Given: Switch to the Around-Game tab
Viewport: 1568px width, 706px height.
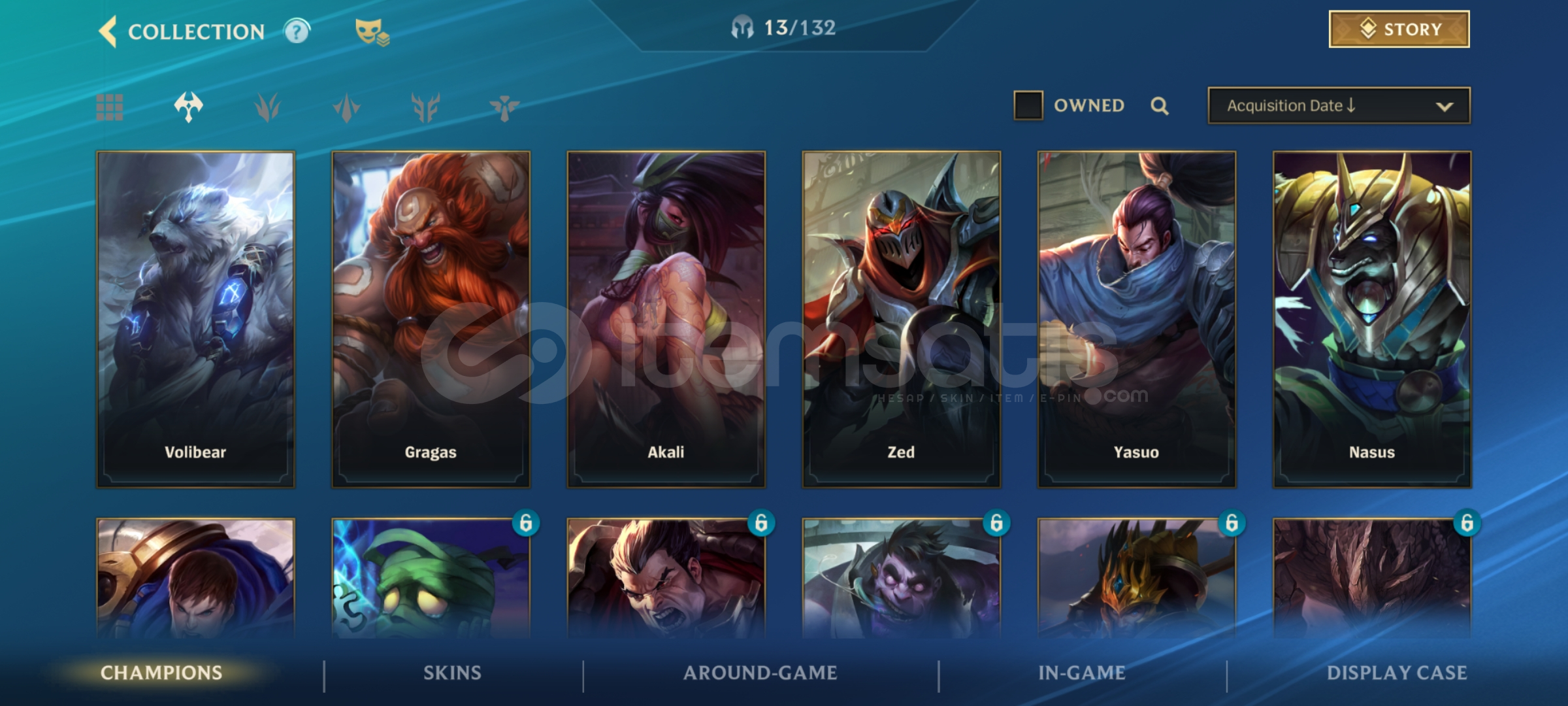Looking at the screenshot, I should pos(760,673).
